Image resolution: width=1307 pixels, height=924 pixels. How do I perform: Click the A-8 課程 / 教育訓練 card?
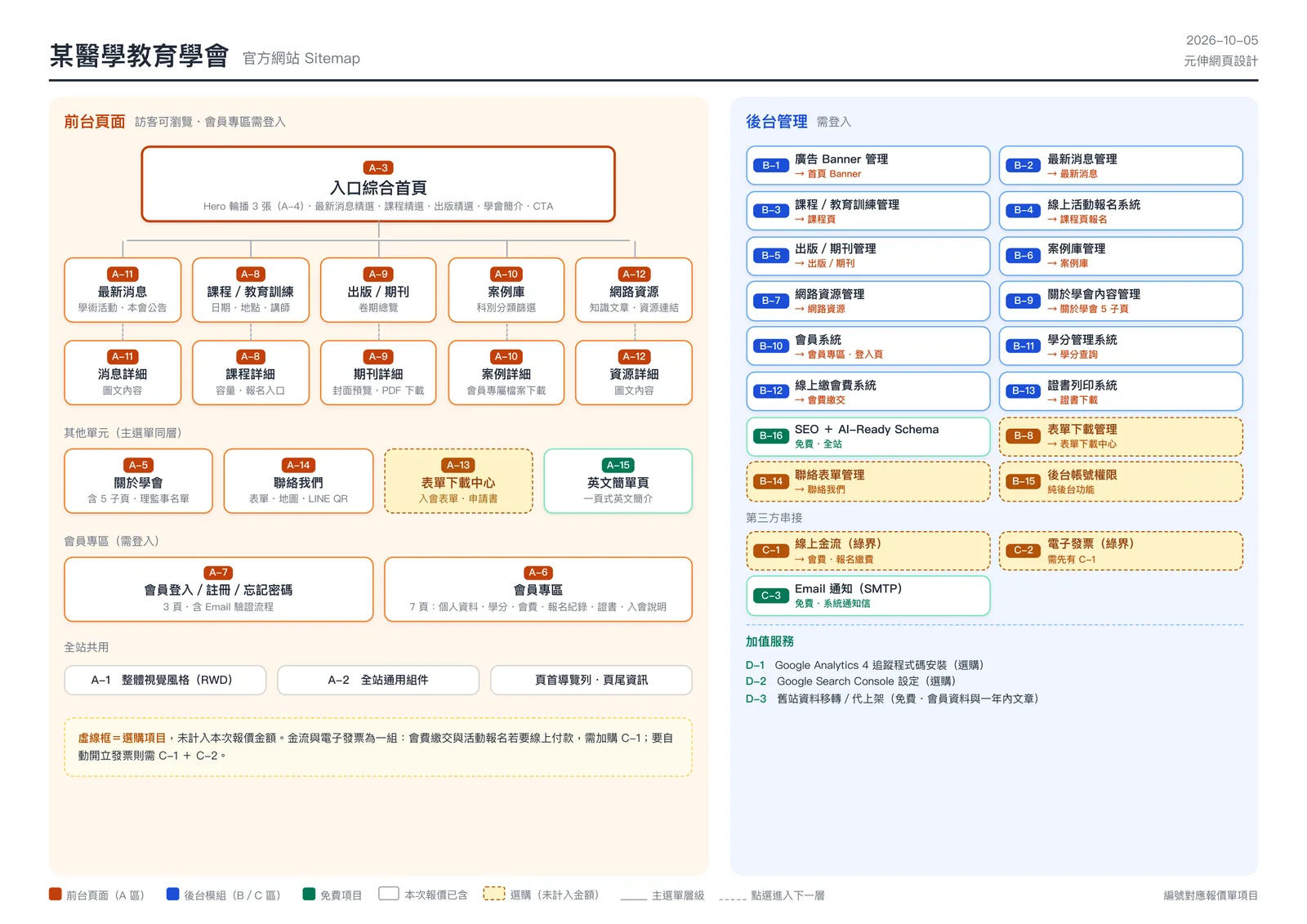pyautogui.click(x=251, y=290)
